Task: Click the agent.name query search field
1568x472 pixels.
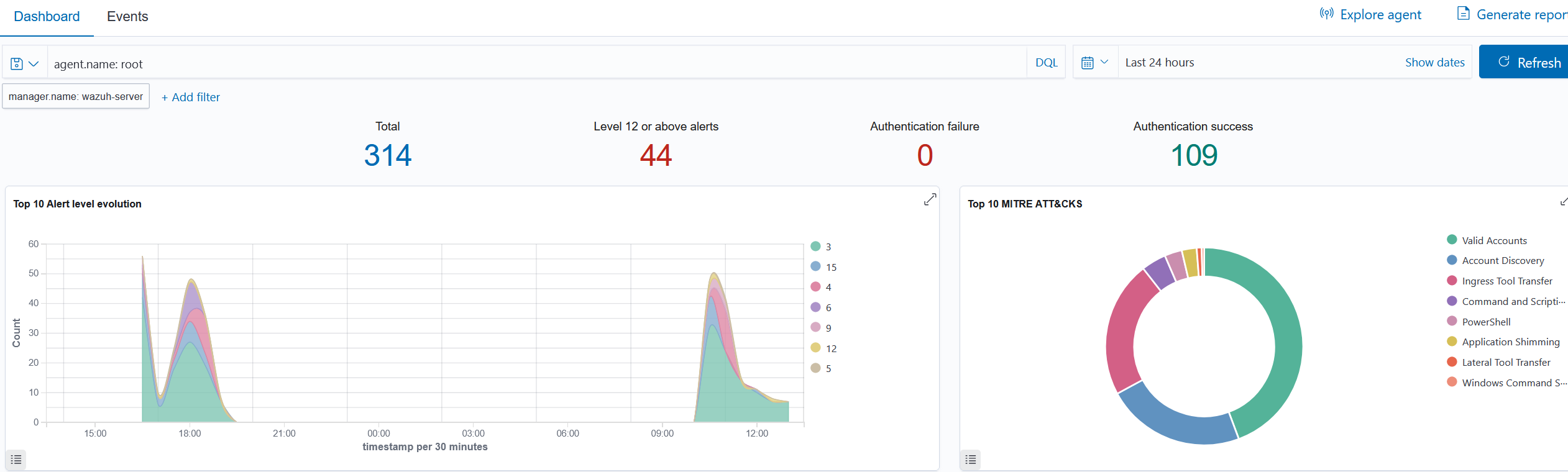Action: [534, 64]
